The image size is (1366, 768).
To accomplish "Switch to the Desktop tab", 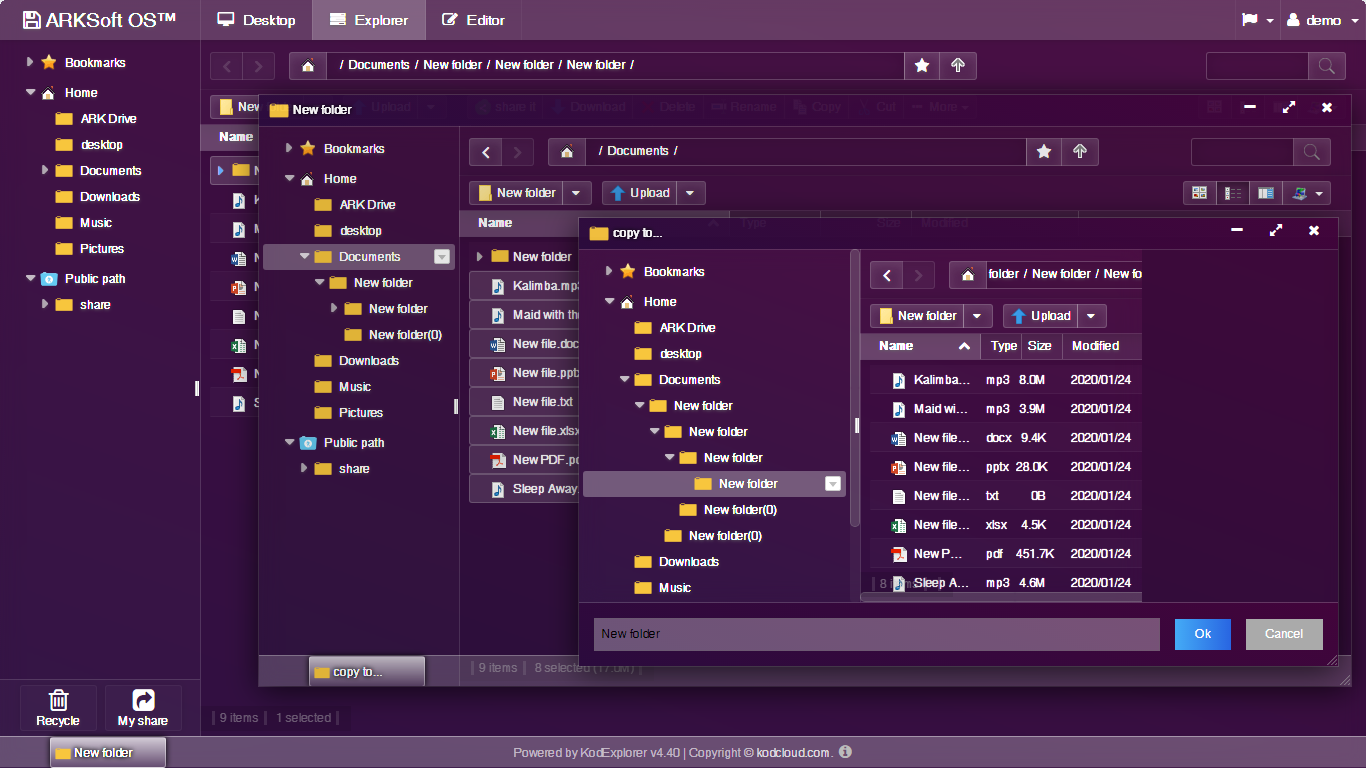I will 256,20.
